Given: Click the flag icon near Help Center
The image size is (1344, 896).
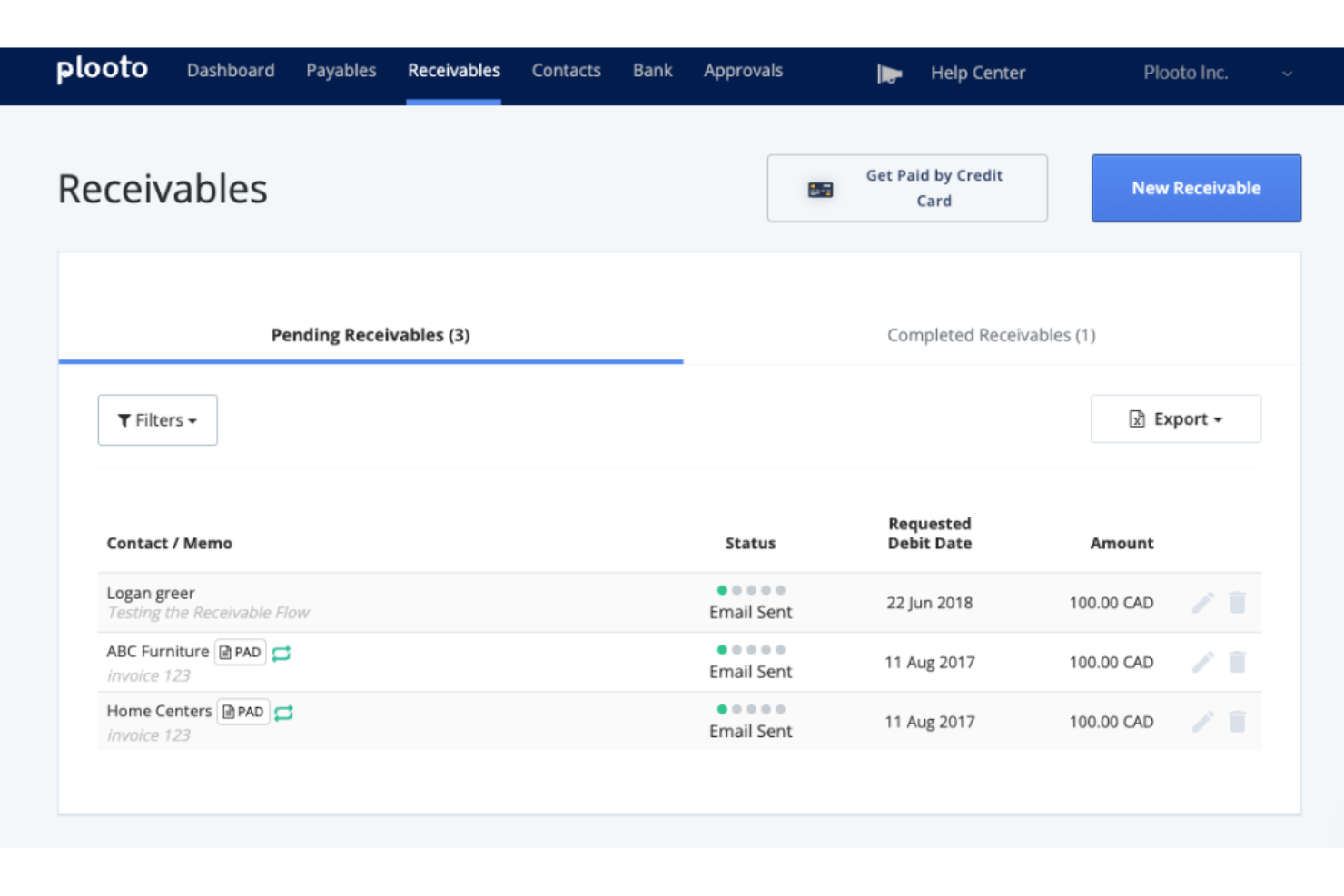Looking at the screenshot, I should [889, 74].
